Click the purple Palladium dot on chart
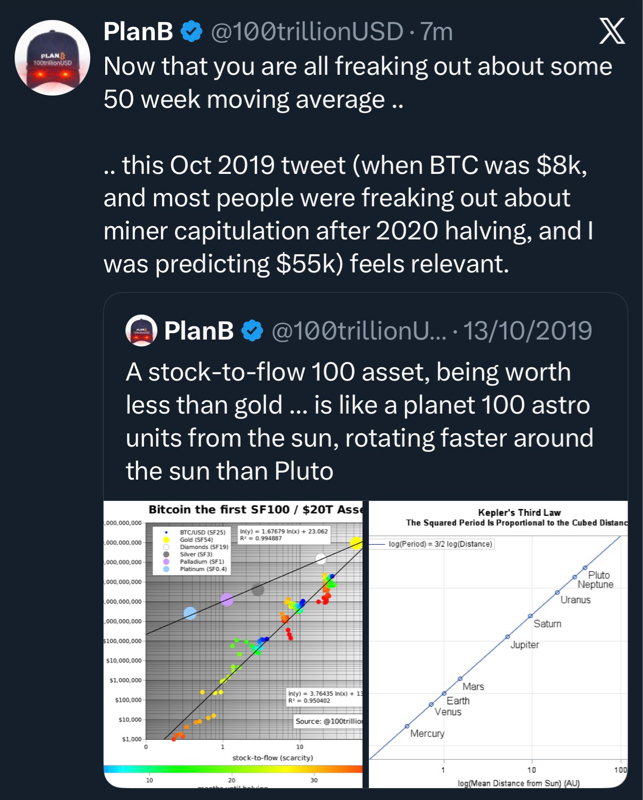This screenshot has height=800, width=643. click(227, 599)
